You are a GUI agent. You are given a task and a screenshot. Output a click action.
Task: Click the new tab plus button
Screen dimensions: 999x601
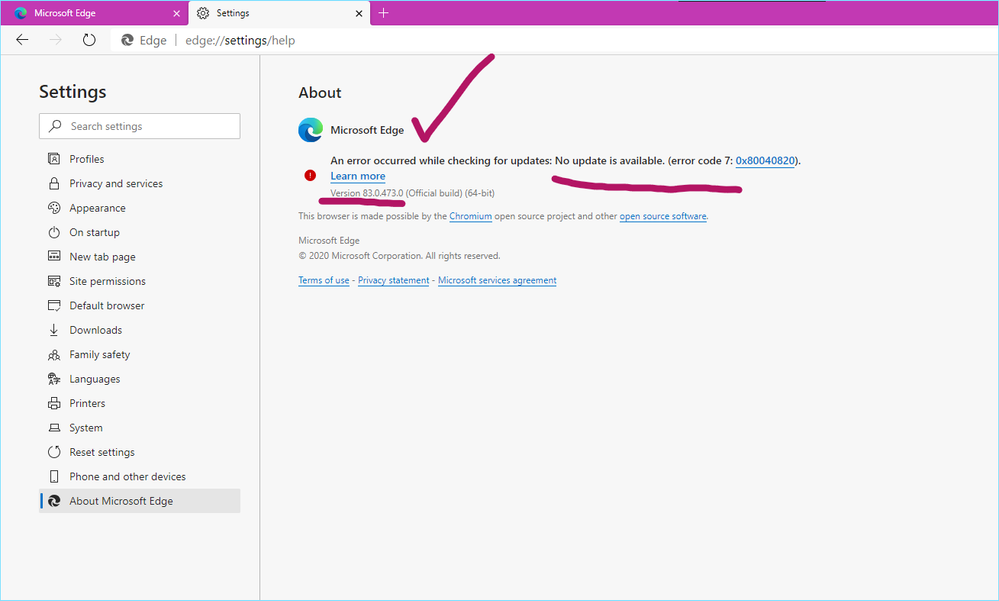tap(384, 13)
